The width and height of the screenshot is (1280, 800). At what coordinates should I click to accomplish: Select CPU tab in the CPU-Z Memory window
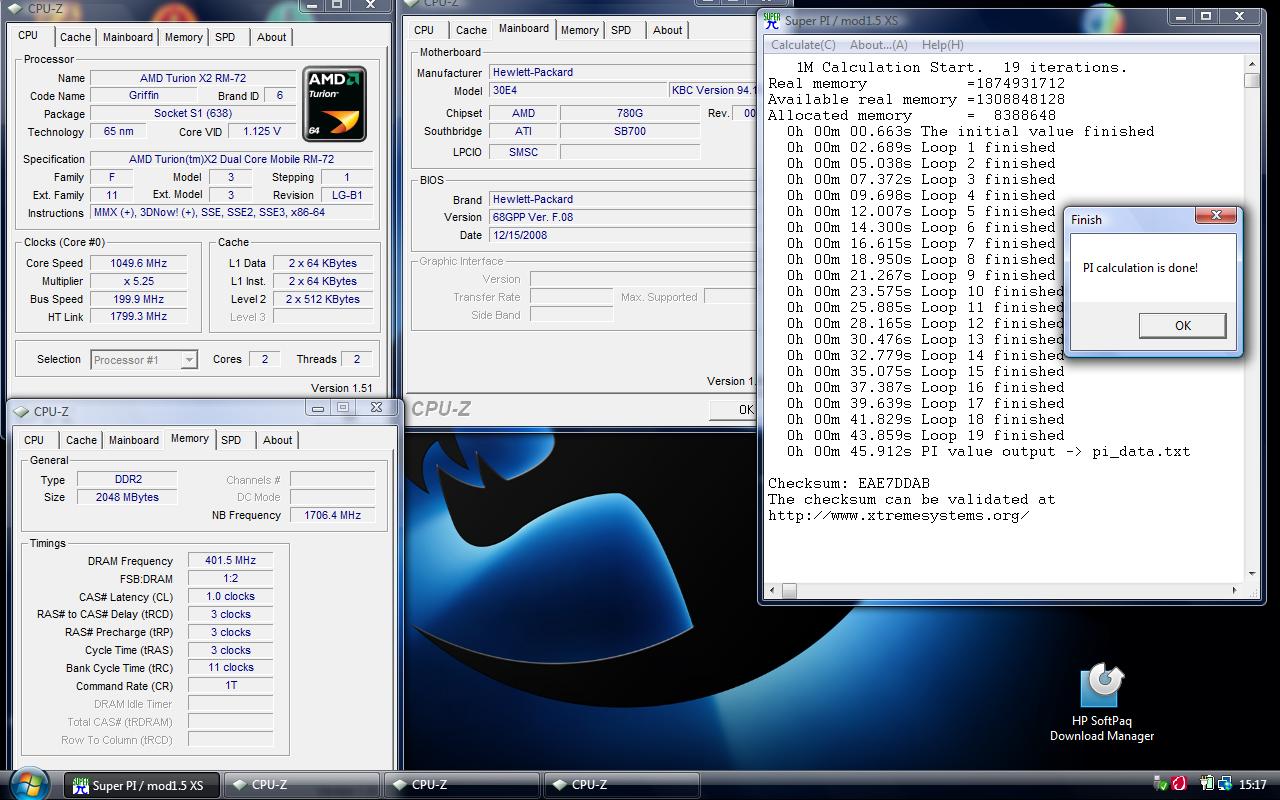coord(34,440)
